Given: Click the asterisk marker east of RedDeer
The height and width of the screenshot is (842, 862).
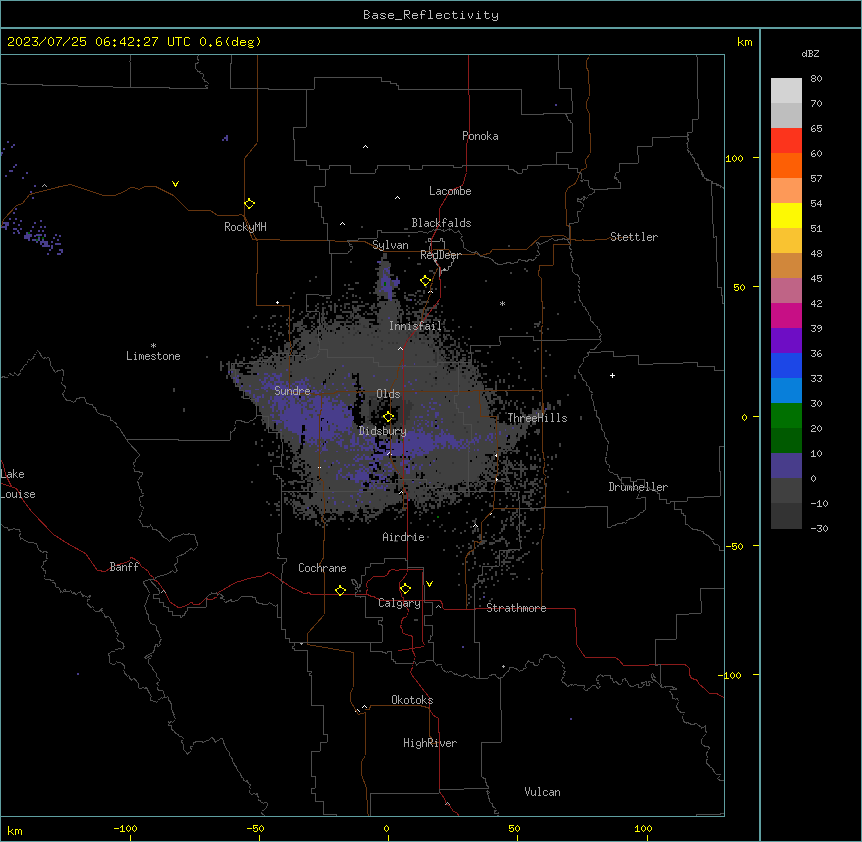Looking at the screenshot, I should tap(502, 303).
